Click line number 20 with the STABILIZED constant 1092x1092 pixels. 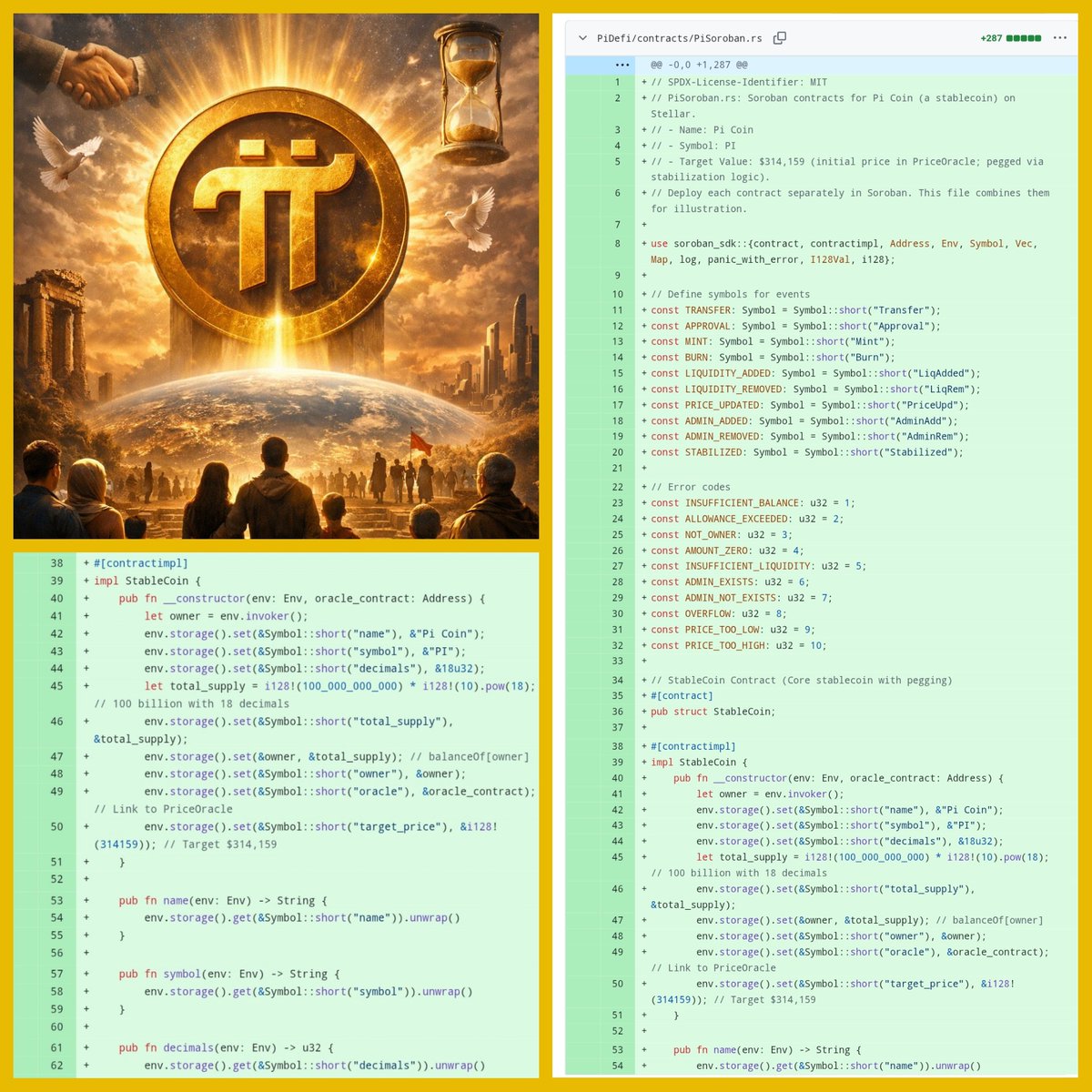click(617, 452)
